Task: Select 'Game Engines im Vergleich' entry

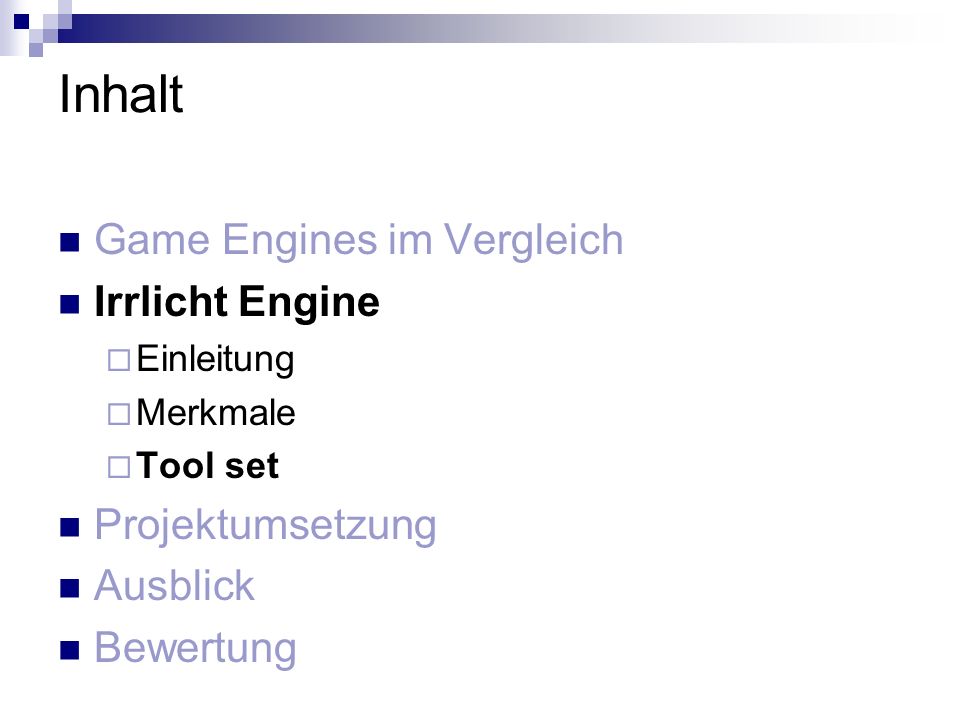Action: coord(359,239)
